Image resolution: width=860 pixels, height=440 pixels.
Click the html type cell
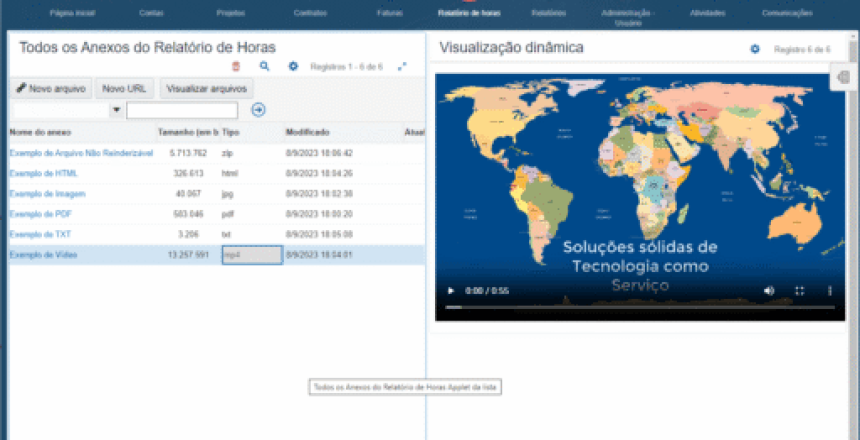click(229, 173)
